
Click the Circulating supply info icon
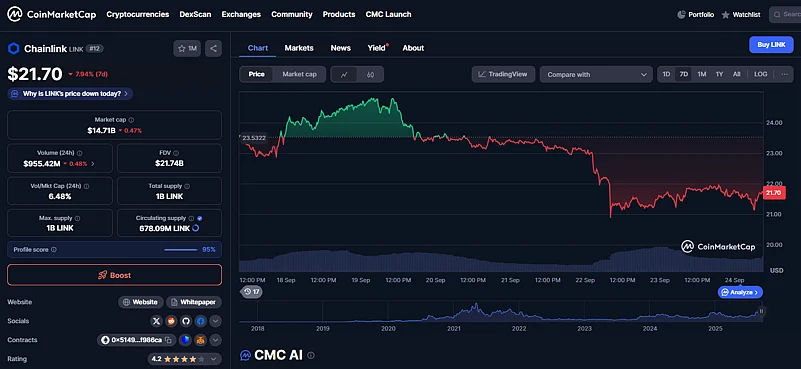coord(191,218)
